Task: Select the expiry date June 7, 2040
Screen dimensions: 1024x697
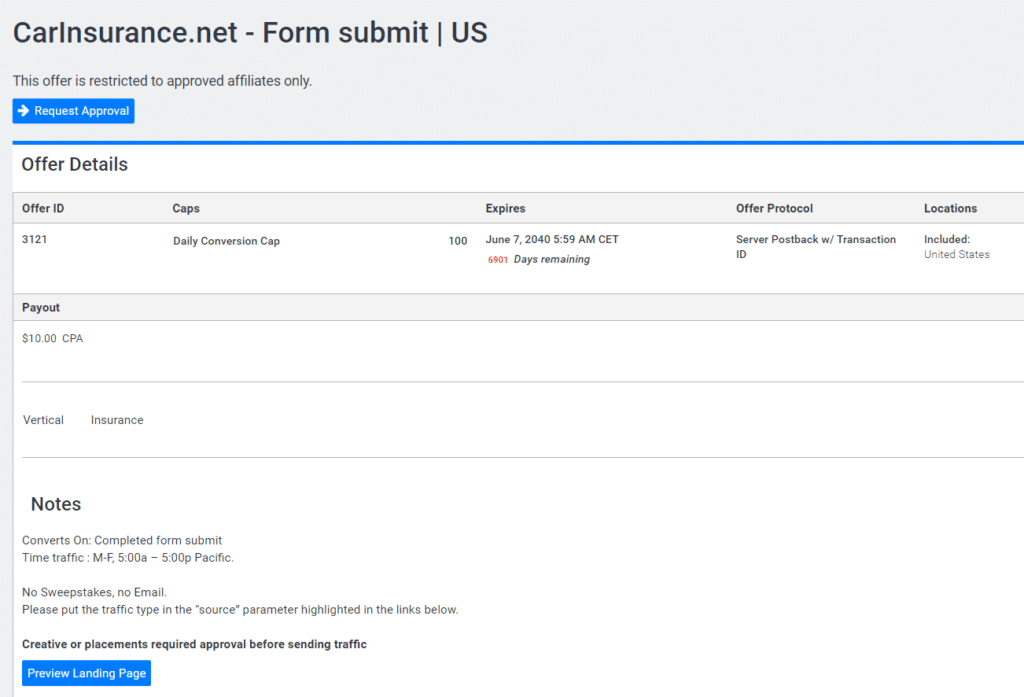Action: tap(552, 239)
